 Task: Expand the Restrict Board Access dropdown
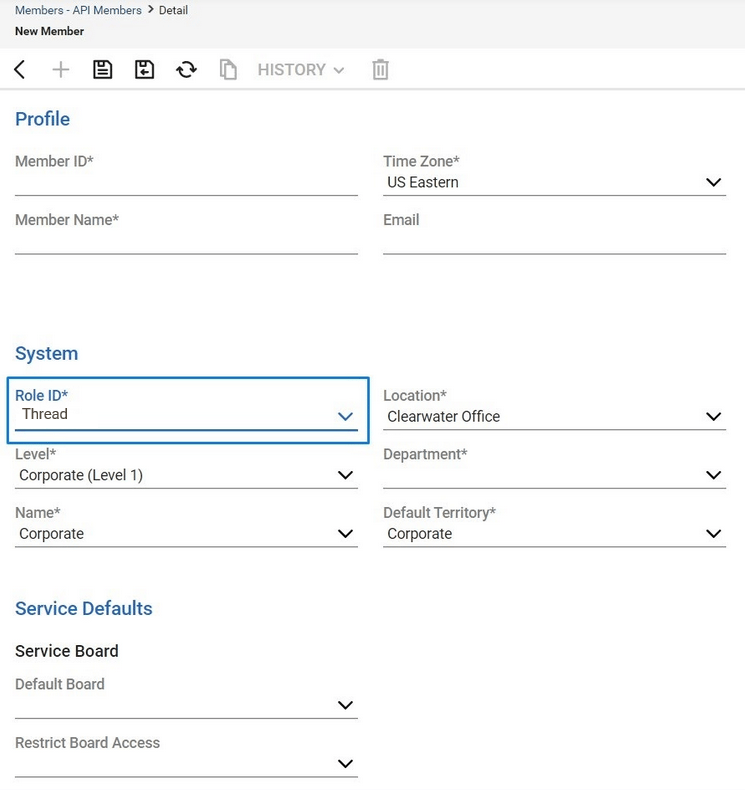(186, 764)
